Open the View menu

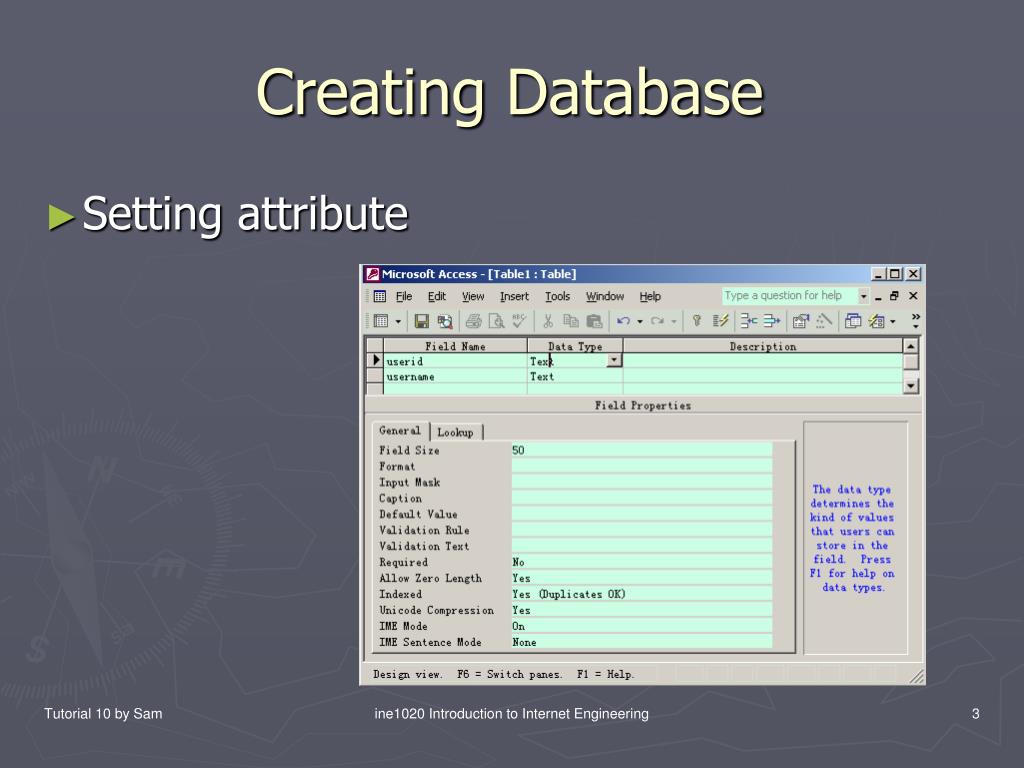click(473, 296)
